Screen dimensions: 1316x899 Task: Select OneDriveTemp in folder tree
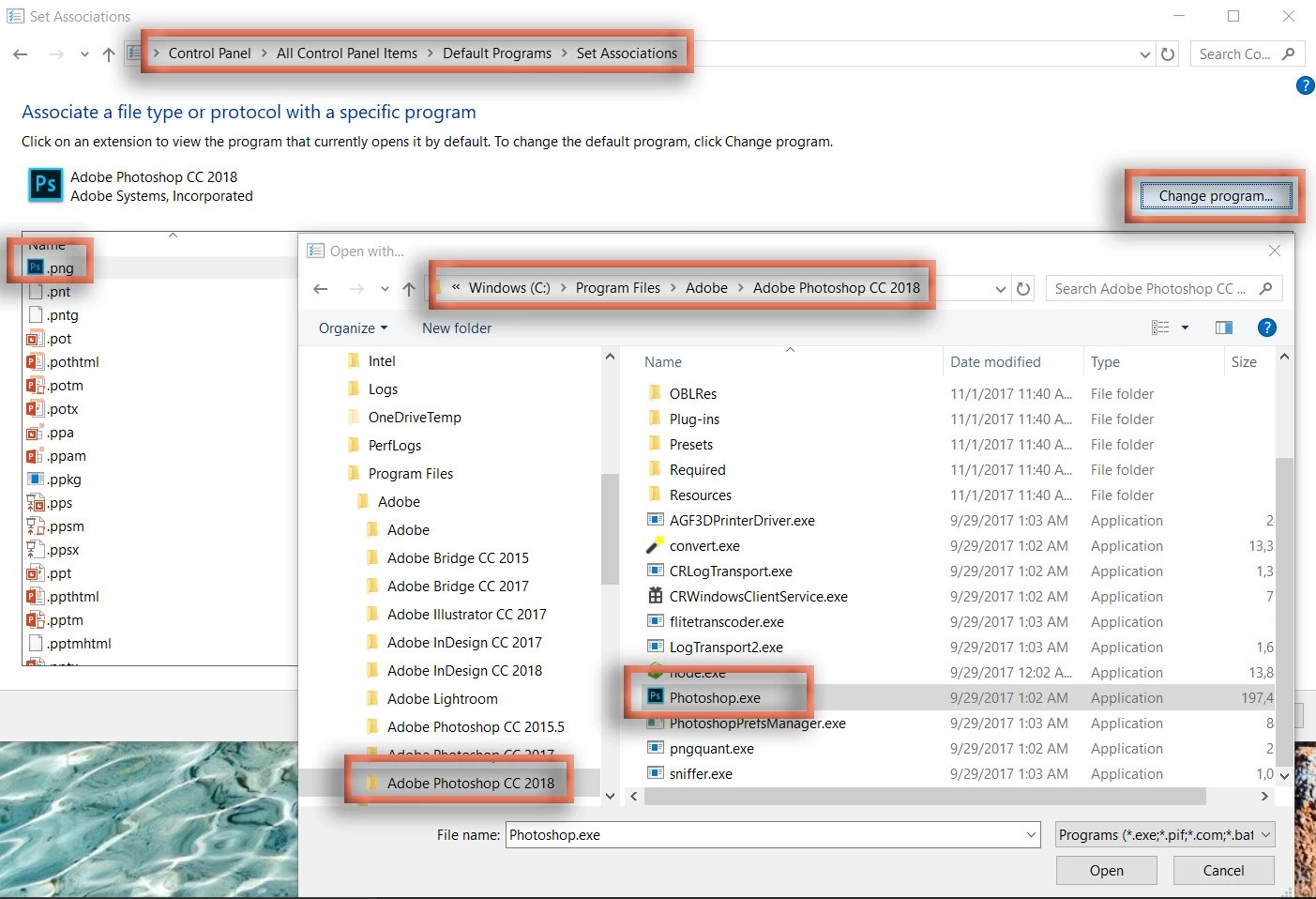click(415, 417)
